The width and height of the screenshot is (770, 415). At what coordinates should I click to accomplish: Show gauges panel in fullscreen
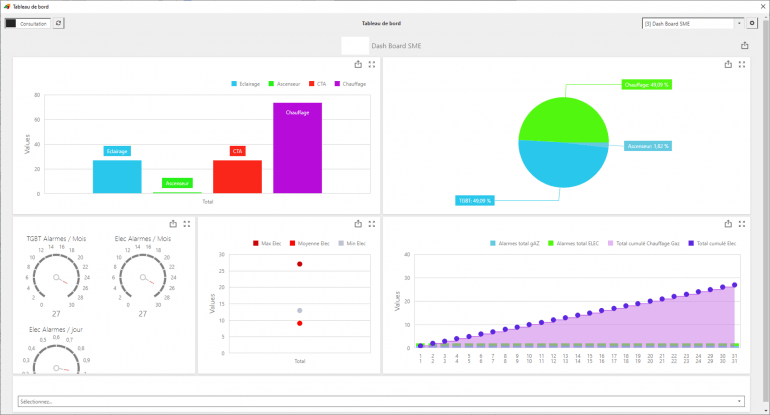point(187,224)
